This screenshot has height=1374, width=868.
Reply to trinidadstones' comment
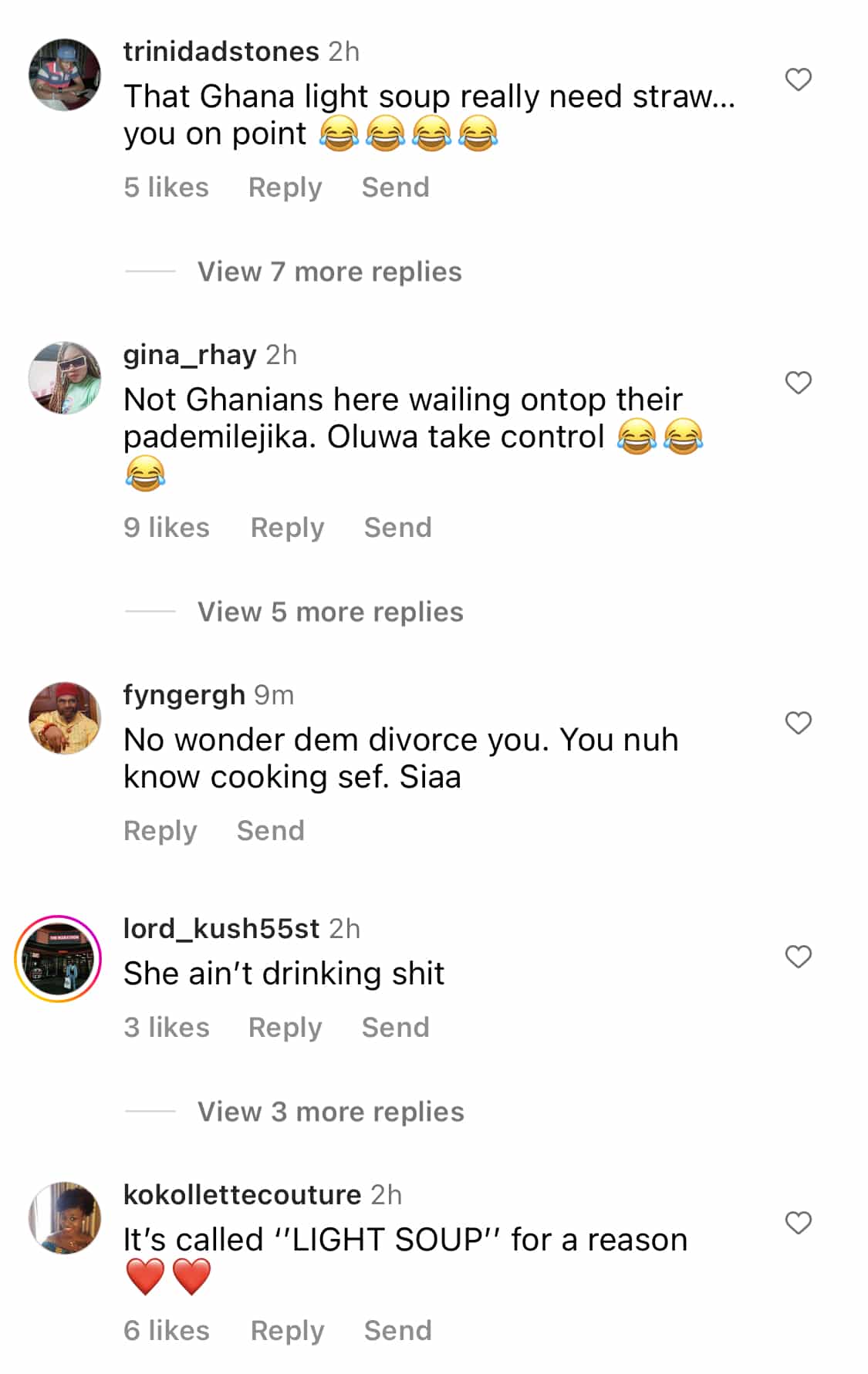point(285,187)
